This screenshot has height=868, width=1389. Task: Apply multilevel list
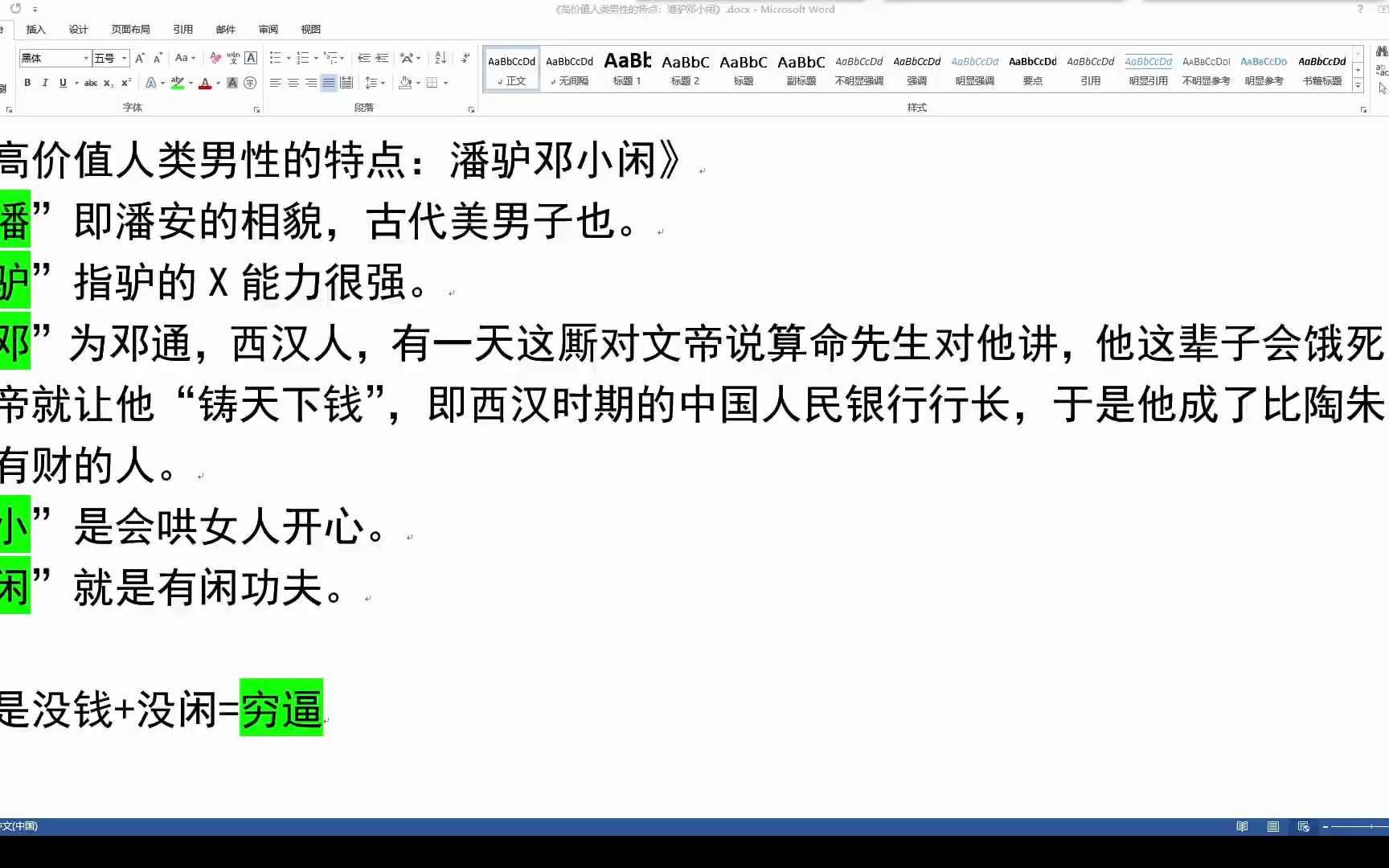point(330,58)
